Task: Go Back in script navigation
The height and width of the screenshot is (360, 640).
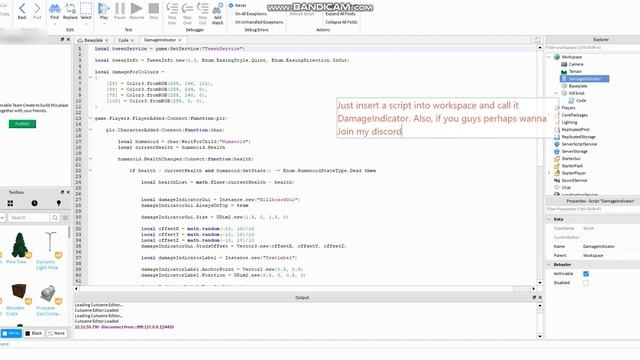Action: [22, 11]
